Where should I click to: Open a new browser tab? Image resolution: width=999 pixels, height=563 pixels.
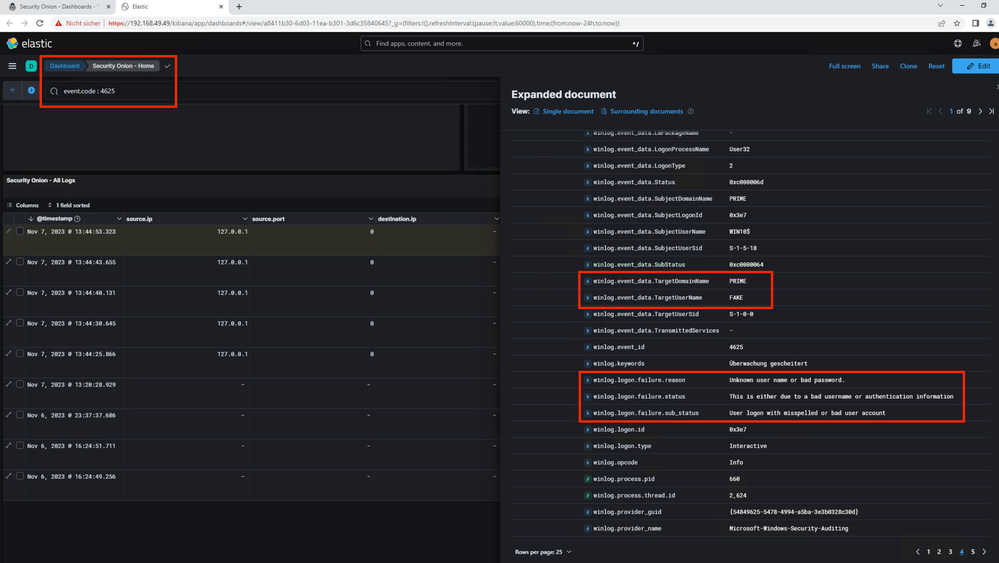pos(239,6)
